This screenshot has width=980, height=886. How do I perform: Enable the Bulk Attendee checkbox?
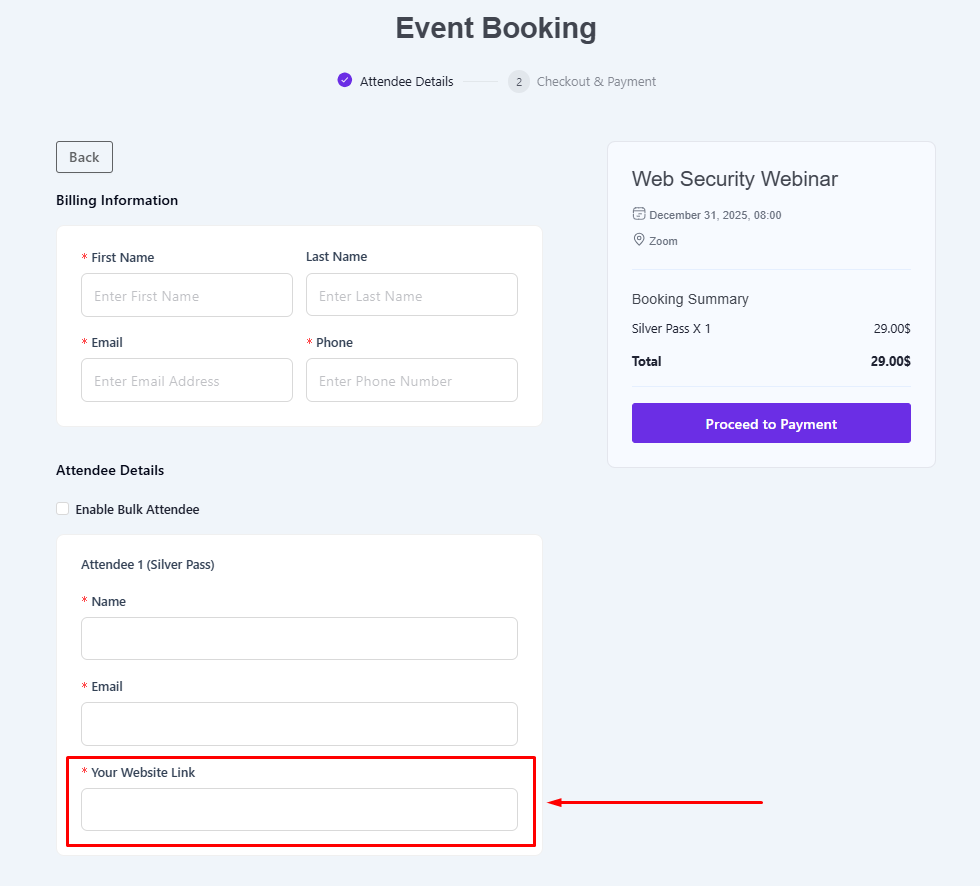coord(63,509)
